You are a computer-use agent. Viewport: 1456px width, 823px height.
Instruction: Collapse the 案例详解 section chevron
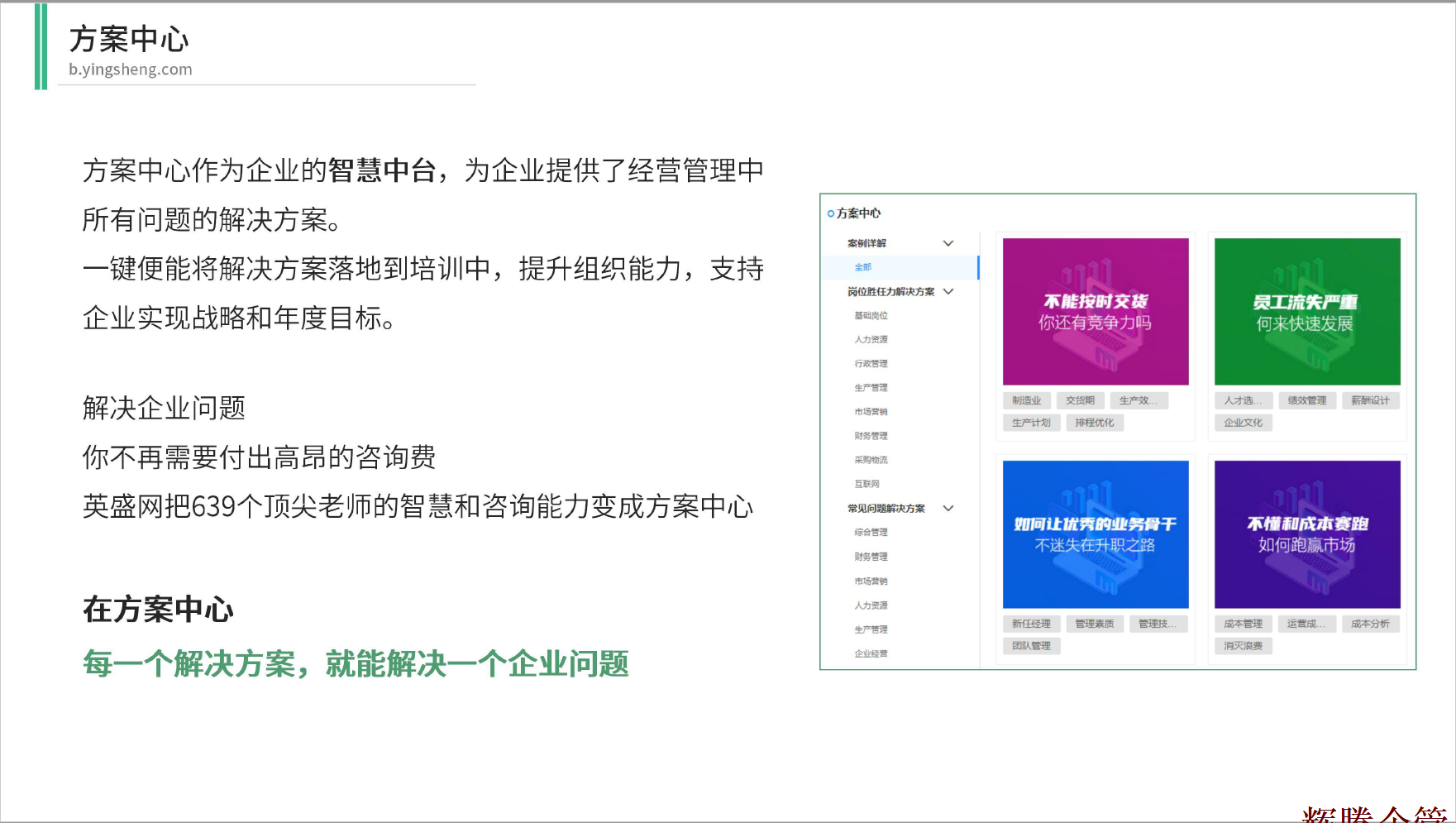pyautogui.click(x=948, y=243)
